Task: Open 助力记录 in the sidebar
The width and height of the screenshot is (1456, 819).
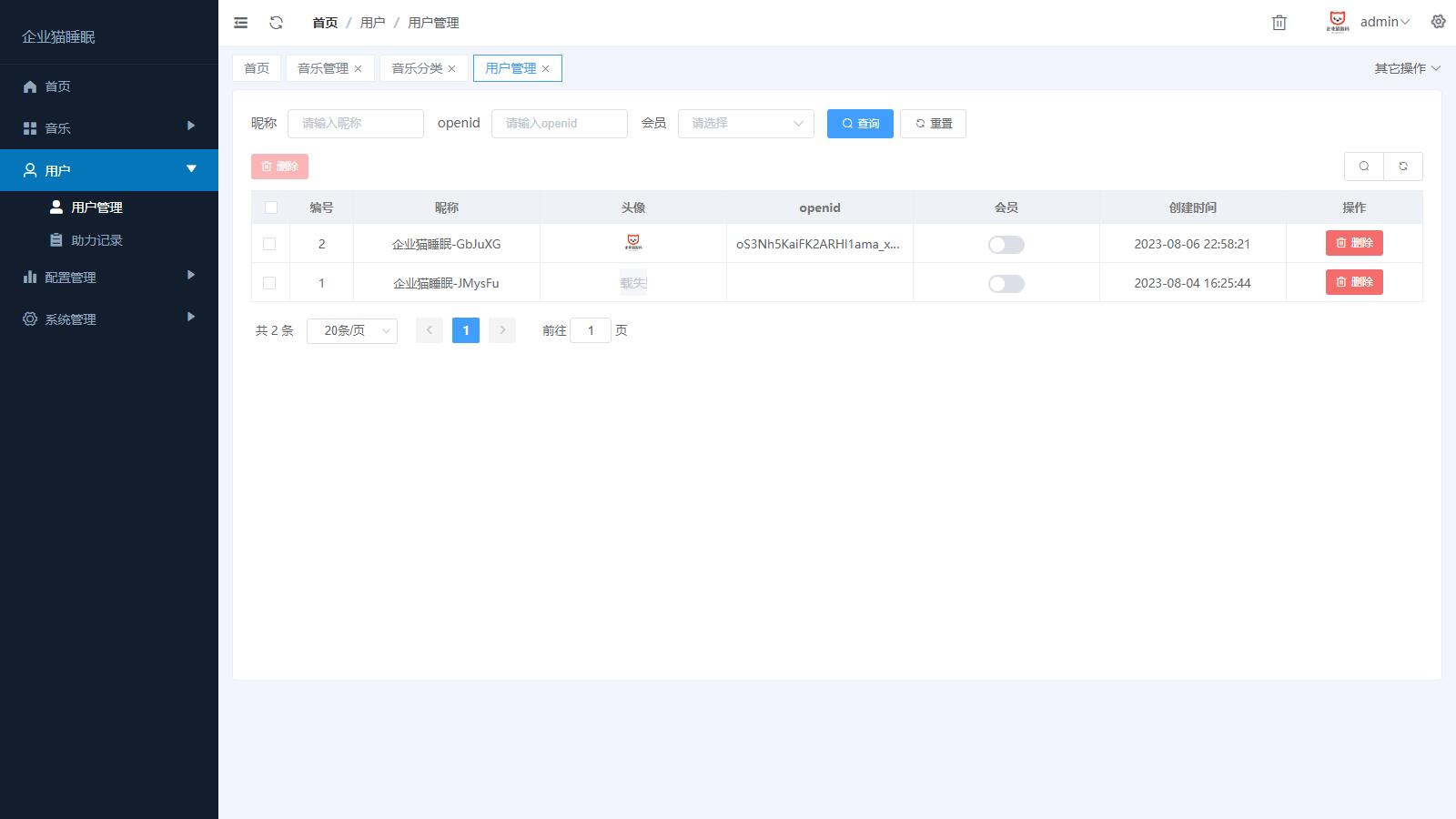Action: [x=96, y=240]
